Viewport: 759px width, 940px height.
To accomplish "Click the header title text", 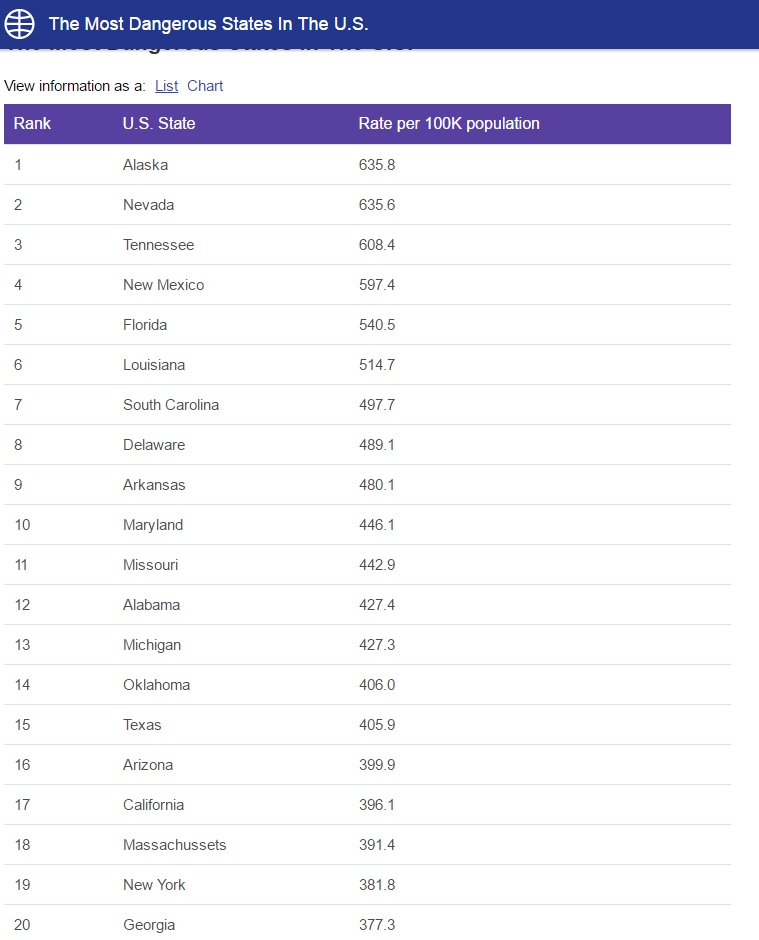I will (208, 23).
